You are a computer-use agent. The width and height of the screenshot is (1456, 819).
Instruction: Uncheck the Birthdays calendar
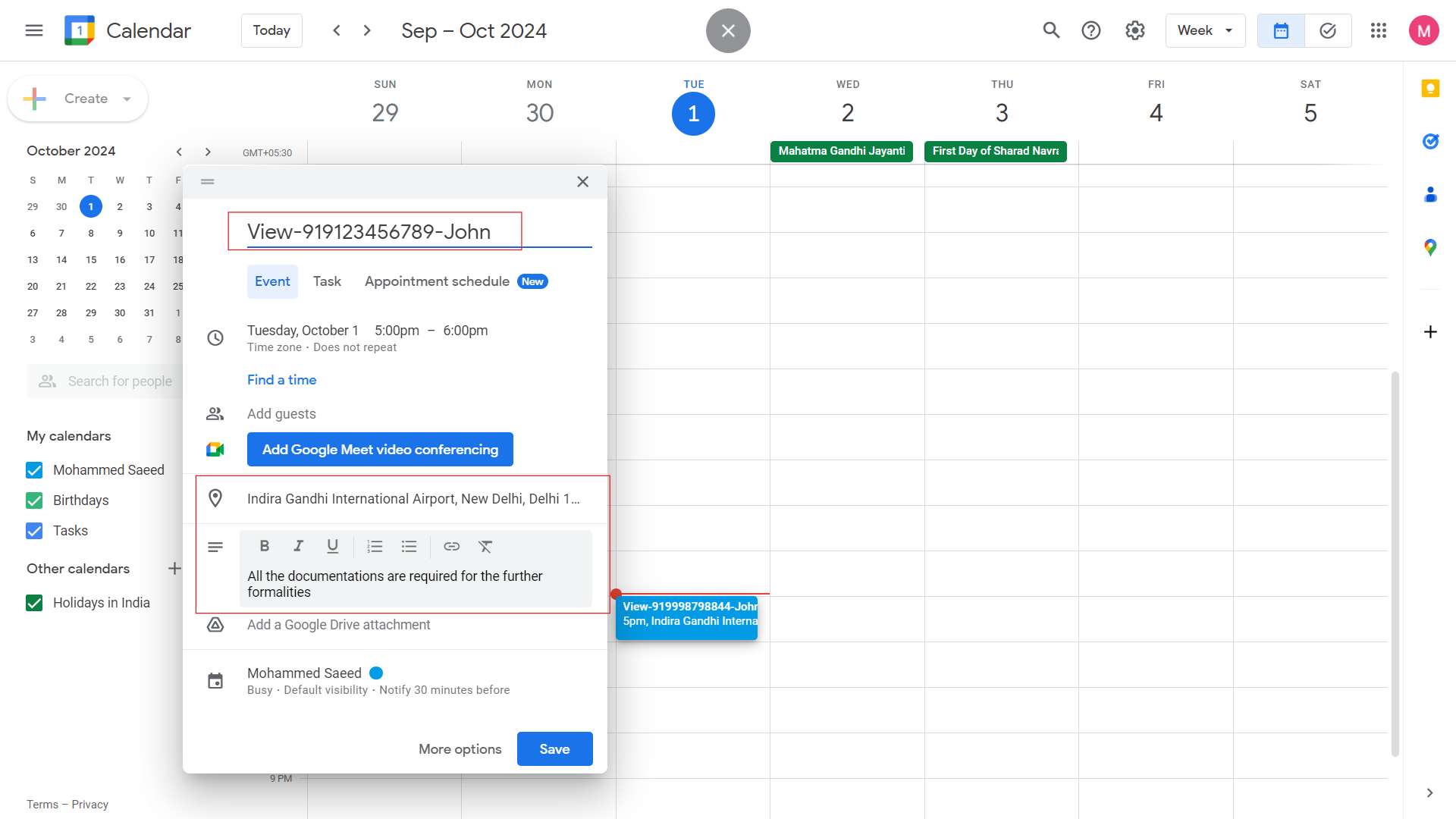34,500
